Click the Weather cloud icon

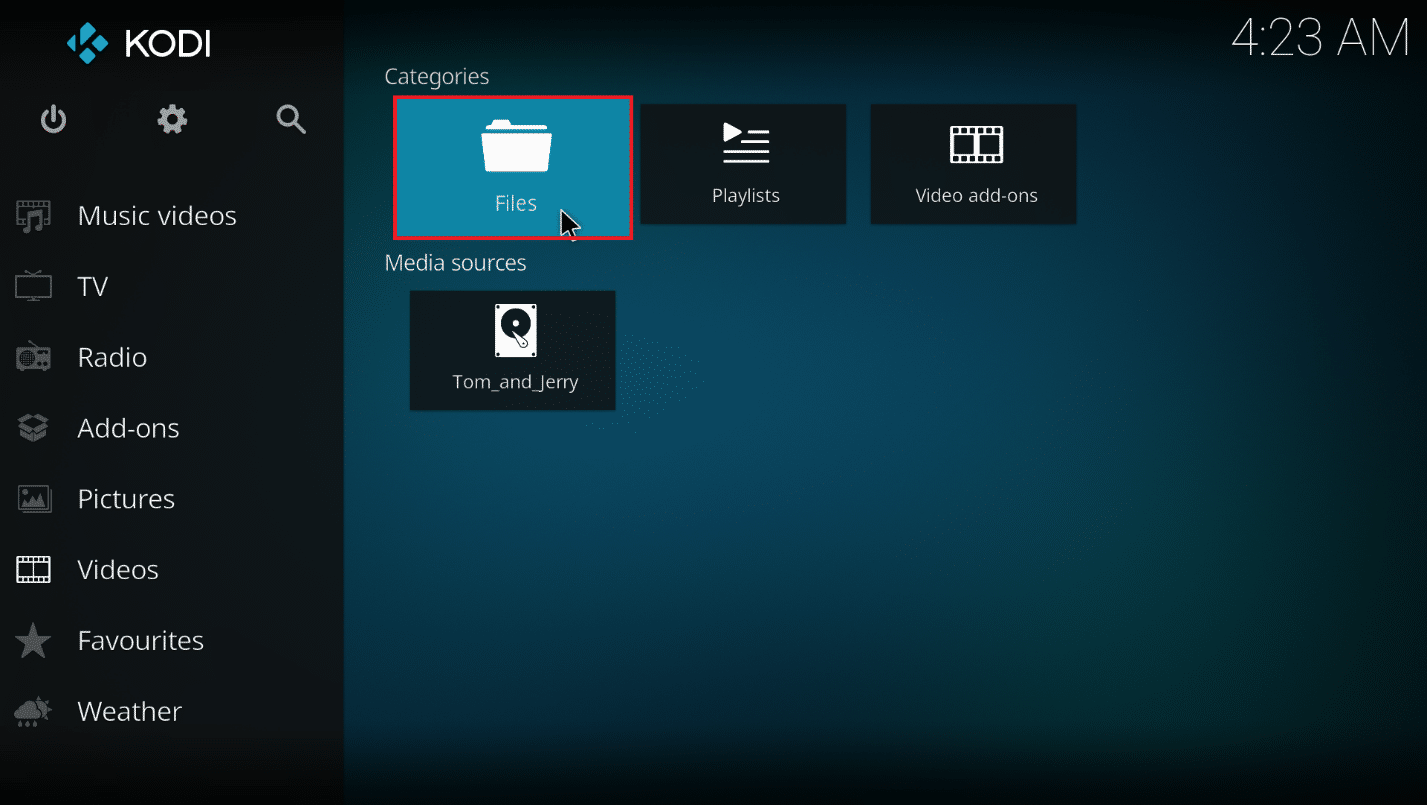coord(33,712)
